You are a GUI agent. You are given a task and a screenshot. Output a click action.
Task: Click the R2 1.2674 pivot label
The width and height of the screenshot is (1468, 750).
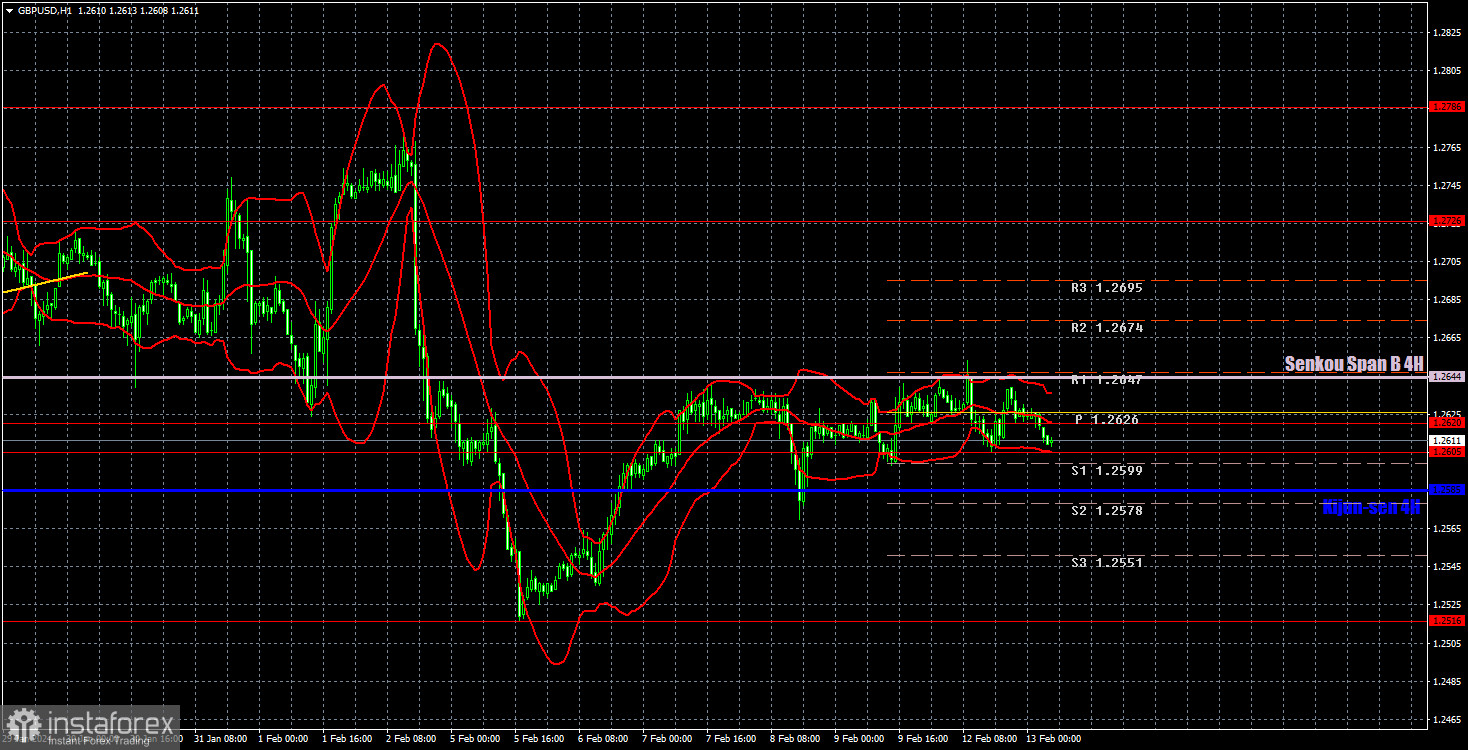(x=1106, y=327)
